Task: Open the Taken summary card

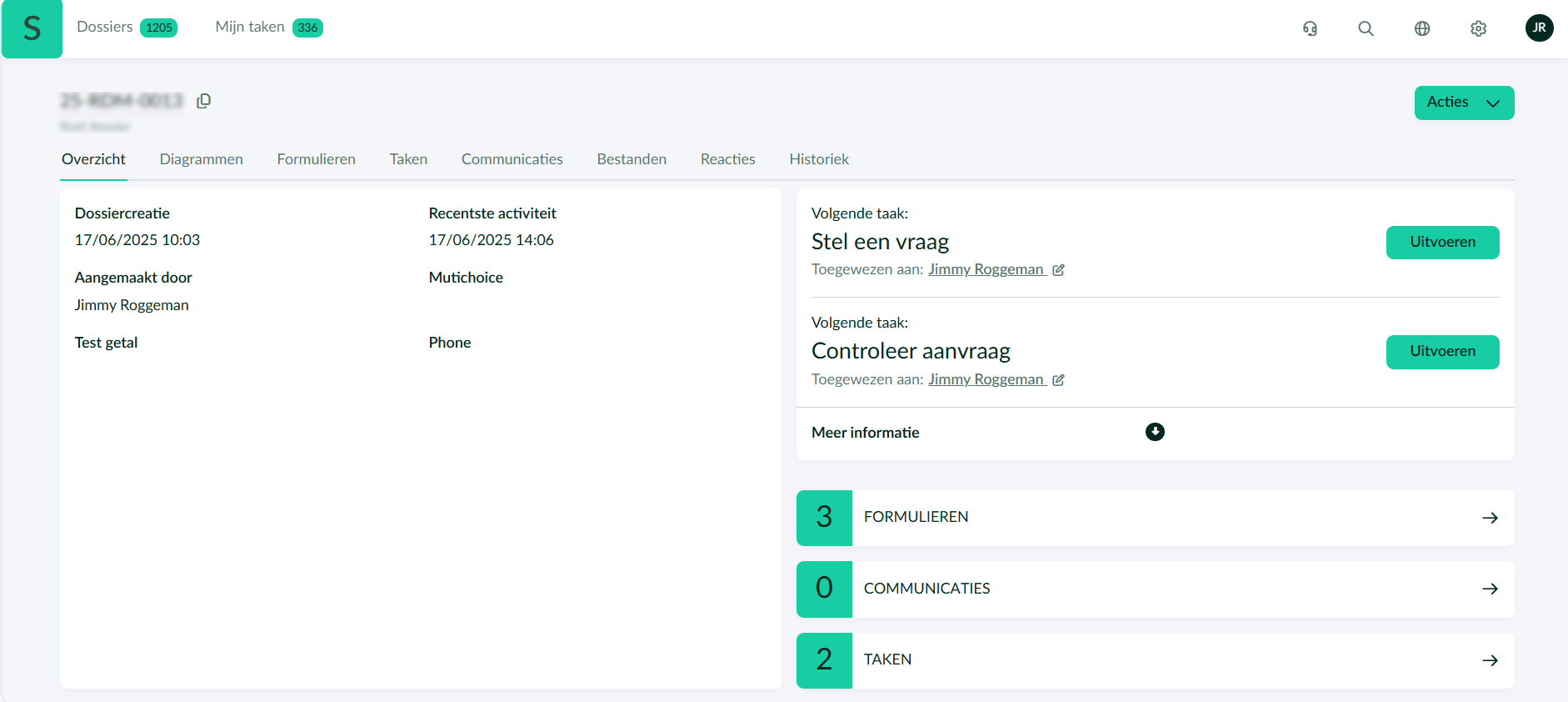Action: 1155,660
